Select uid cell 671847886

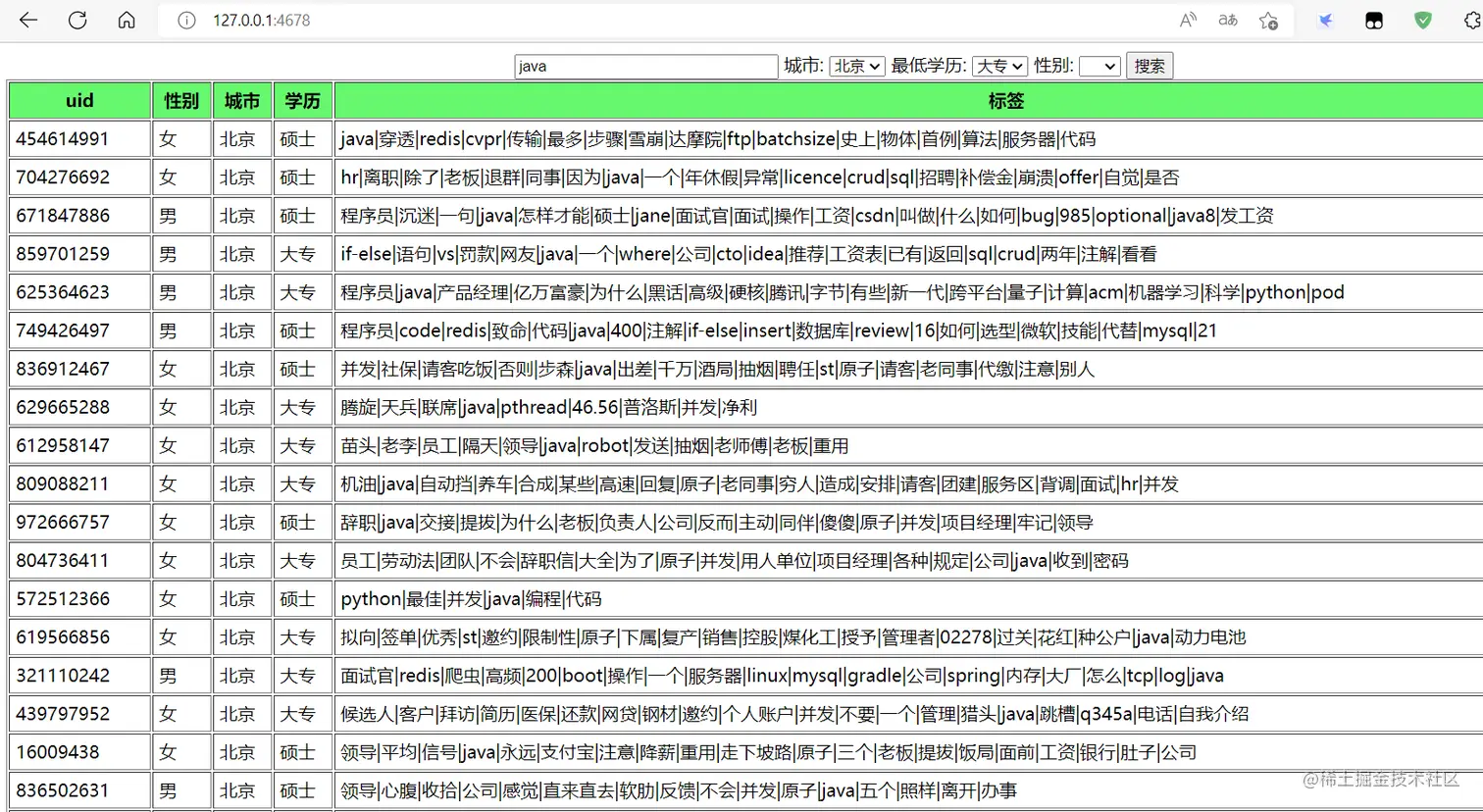79,216
